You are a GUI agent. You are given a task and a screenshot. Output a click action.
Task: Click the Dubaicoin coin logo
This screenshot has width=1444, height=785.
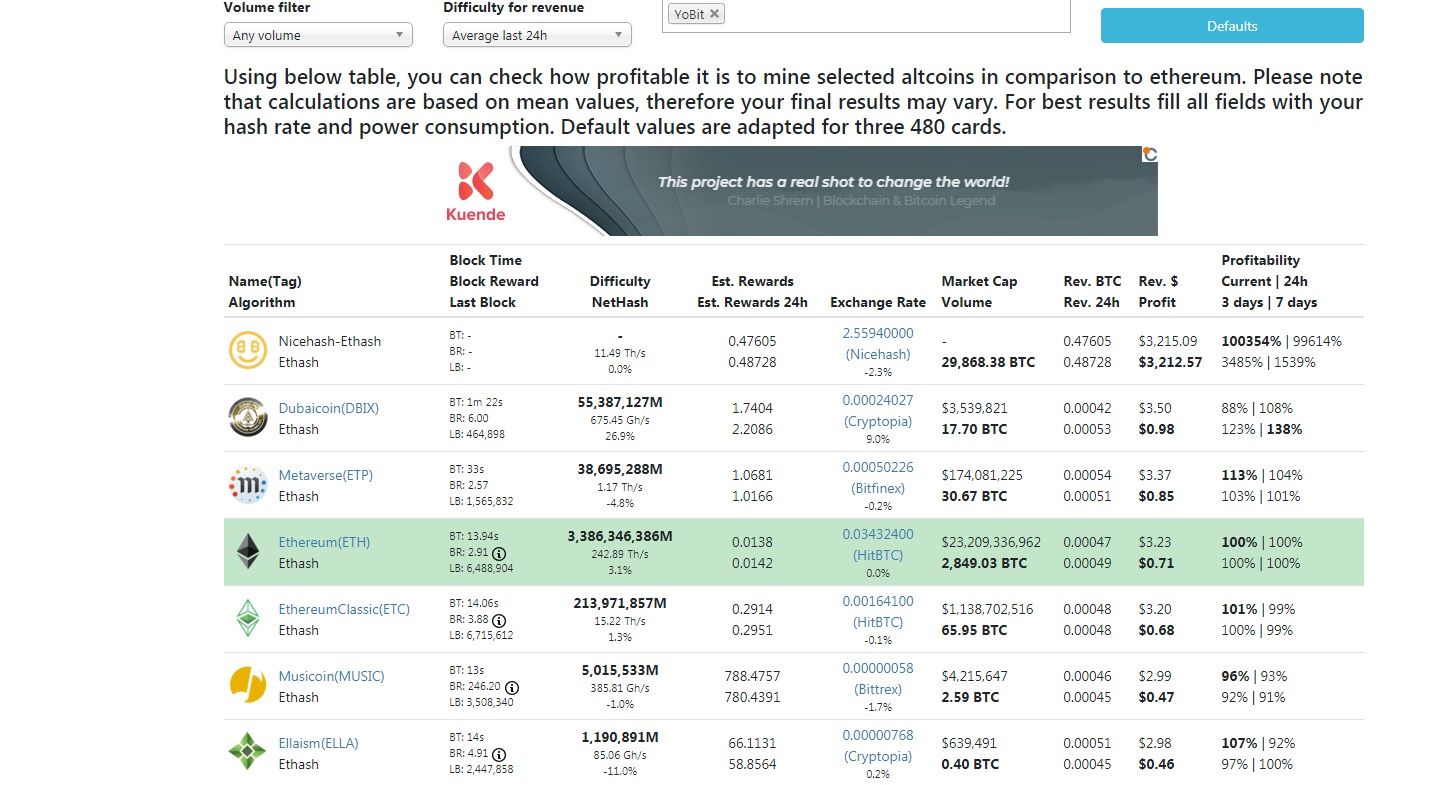(247, 418)
